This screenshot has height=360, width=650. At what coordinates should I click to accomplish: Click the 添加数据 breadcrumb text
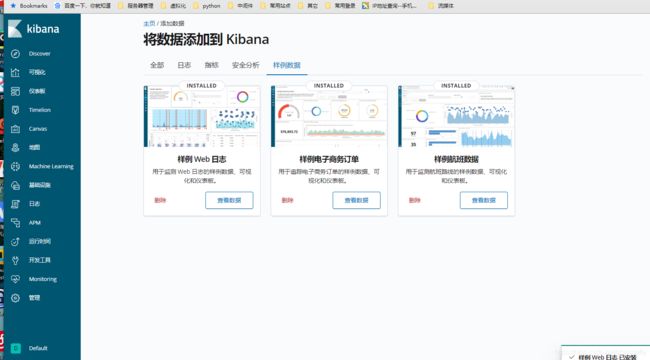pos(172,24)
